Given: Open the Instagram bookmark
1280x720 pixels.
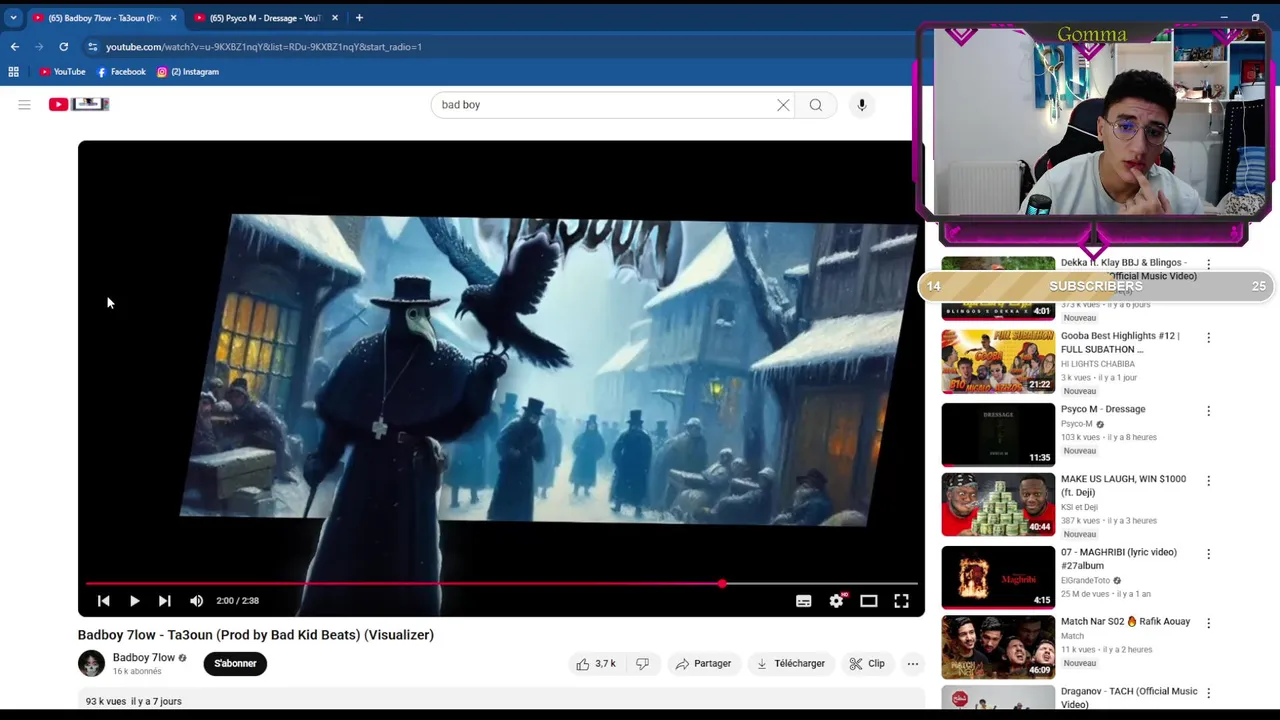Looking at the screenshot, I should 188,72.
